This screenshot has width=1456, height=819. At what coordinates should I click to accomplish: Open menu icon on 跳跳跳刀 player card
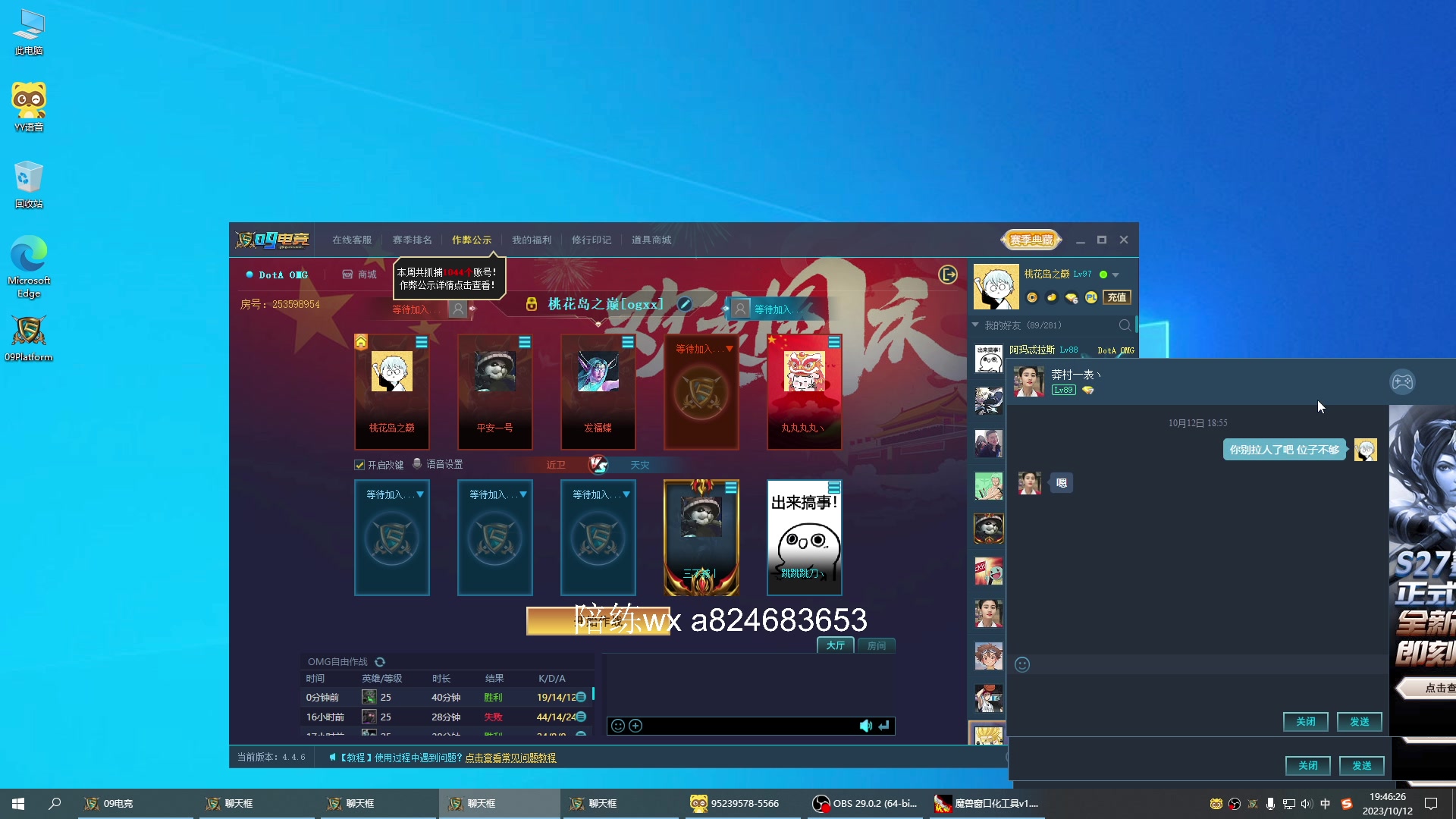point(834,488)
